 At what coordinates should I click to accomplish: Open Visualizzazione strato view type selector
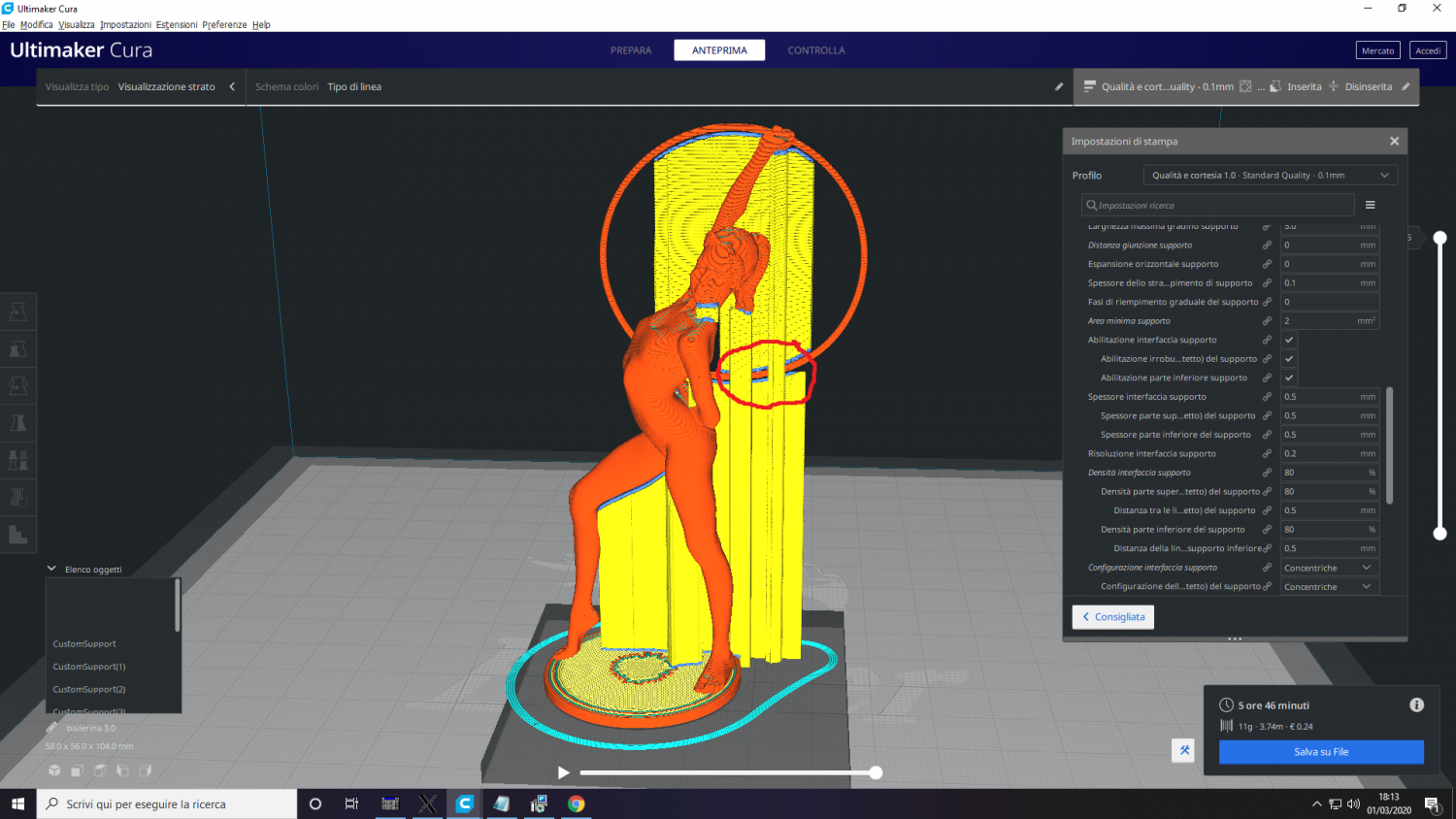point(167,86)
